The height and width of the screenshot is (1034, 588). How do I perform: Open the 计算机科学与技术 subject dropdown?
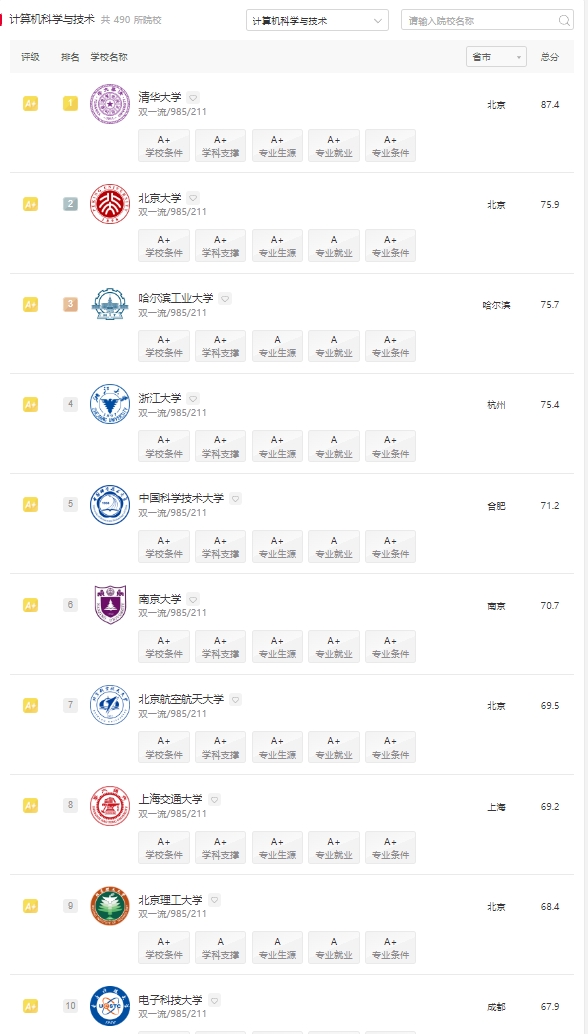(x=317, y=20)
